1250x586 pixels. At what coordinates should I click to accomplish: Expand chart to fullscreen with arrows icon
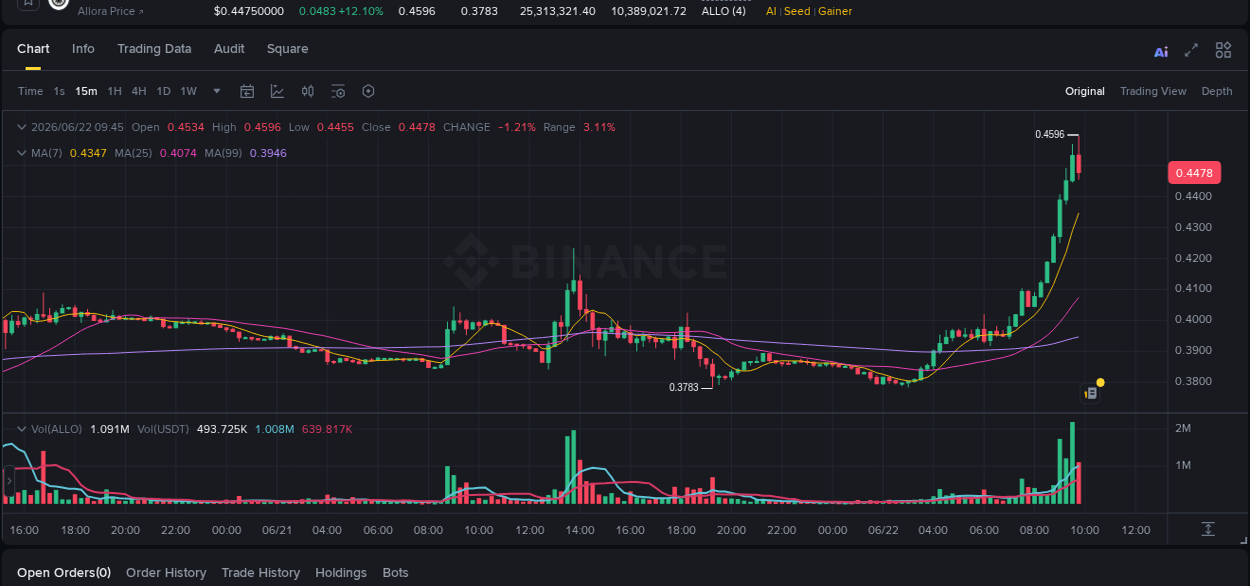pyautogui.click(x=1191, y=50)
